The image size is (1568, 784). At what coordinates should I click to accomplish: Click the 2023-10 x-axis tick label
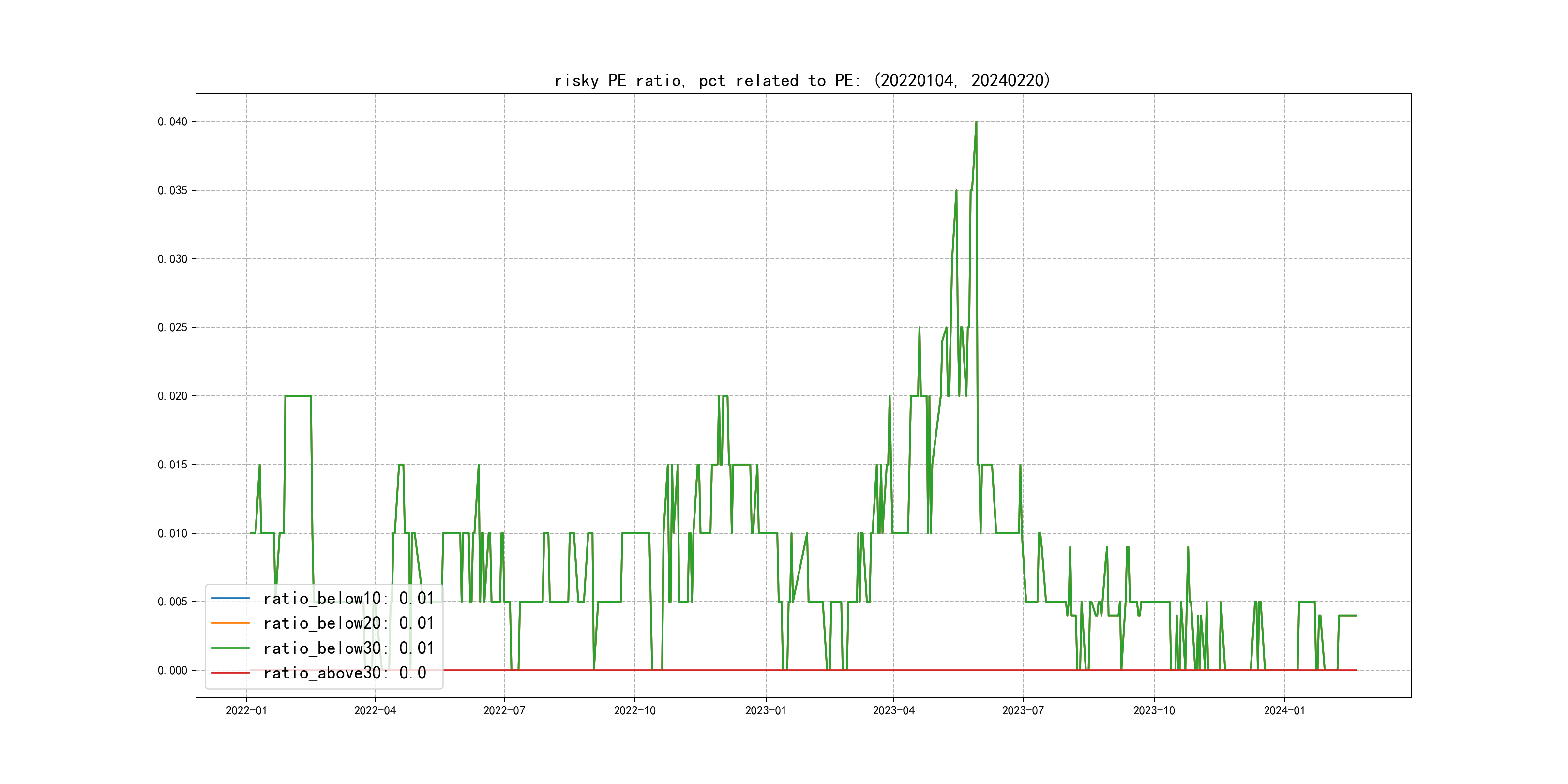1153,711
